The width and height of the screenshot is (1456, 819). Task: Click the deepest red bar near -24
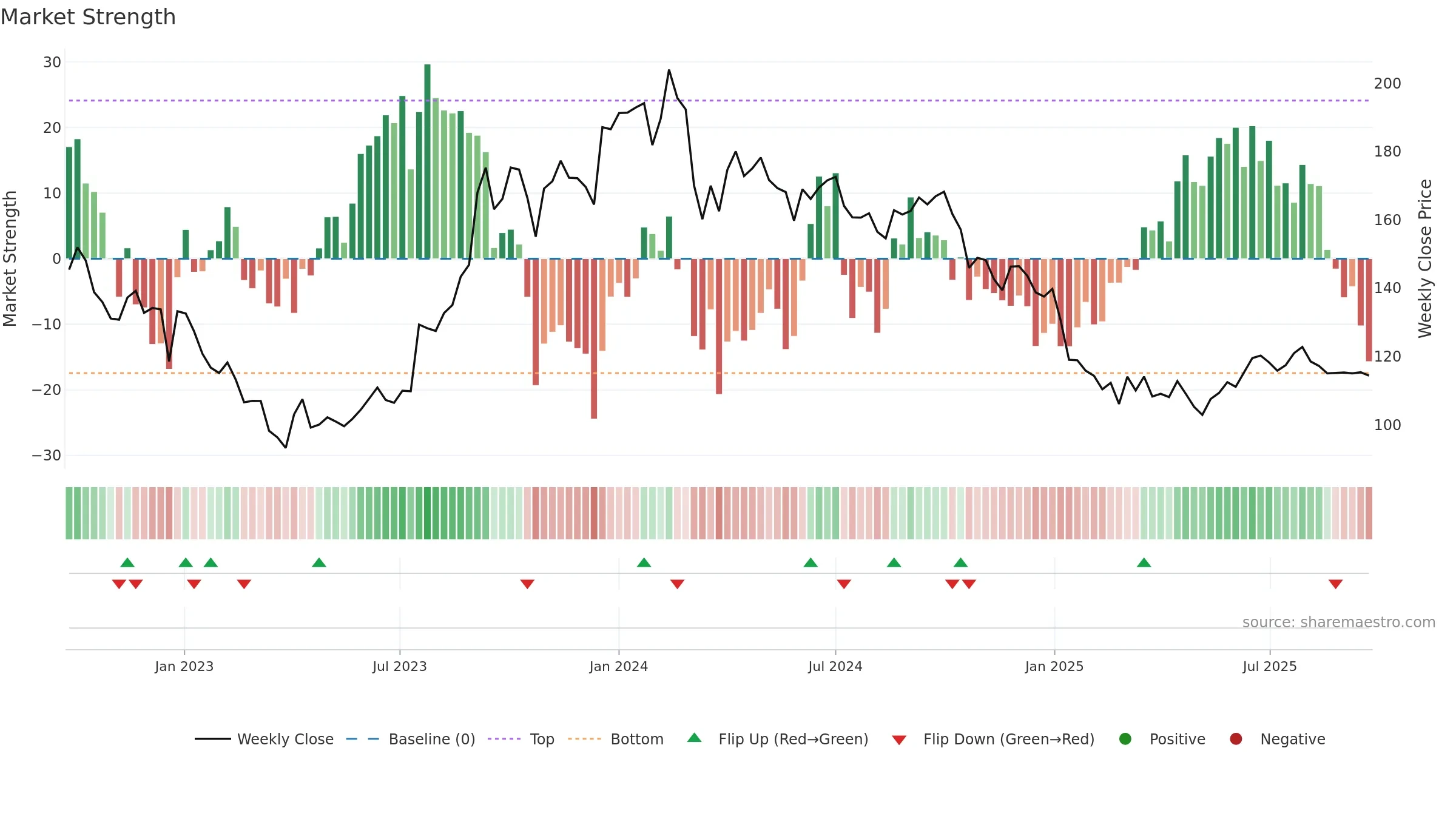[594, 339]
